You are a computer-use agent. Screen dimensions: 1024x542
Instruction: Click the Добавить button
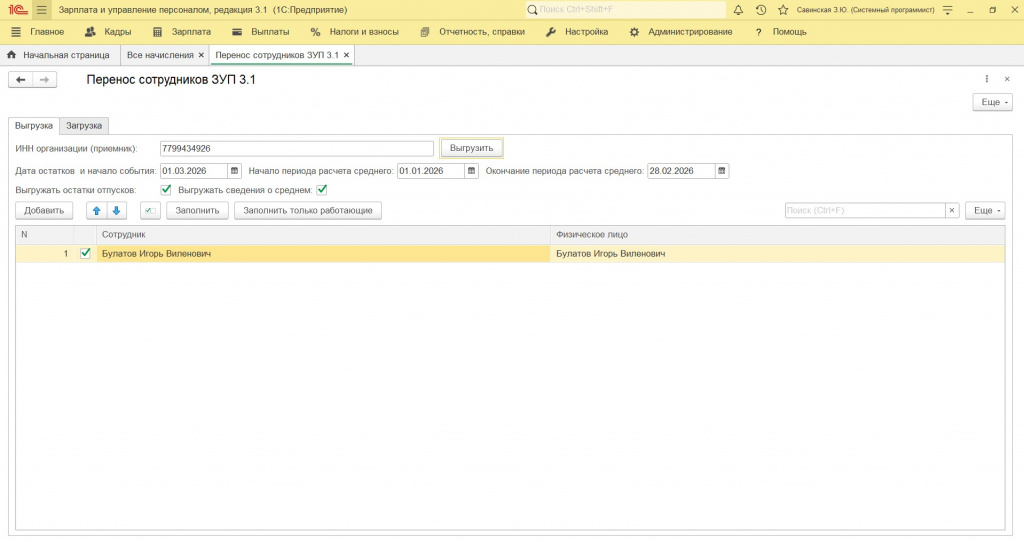click(44, 210)
